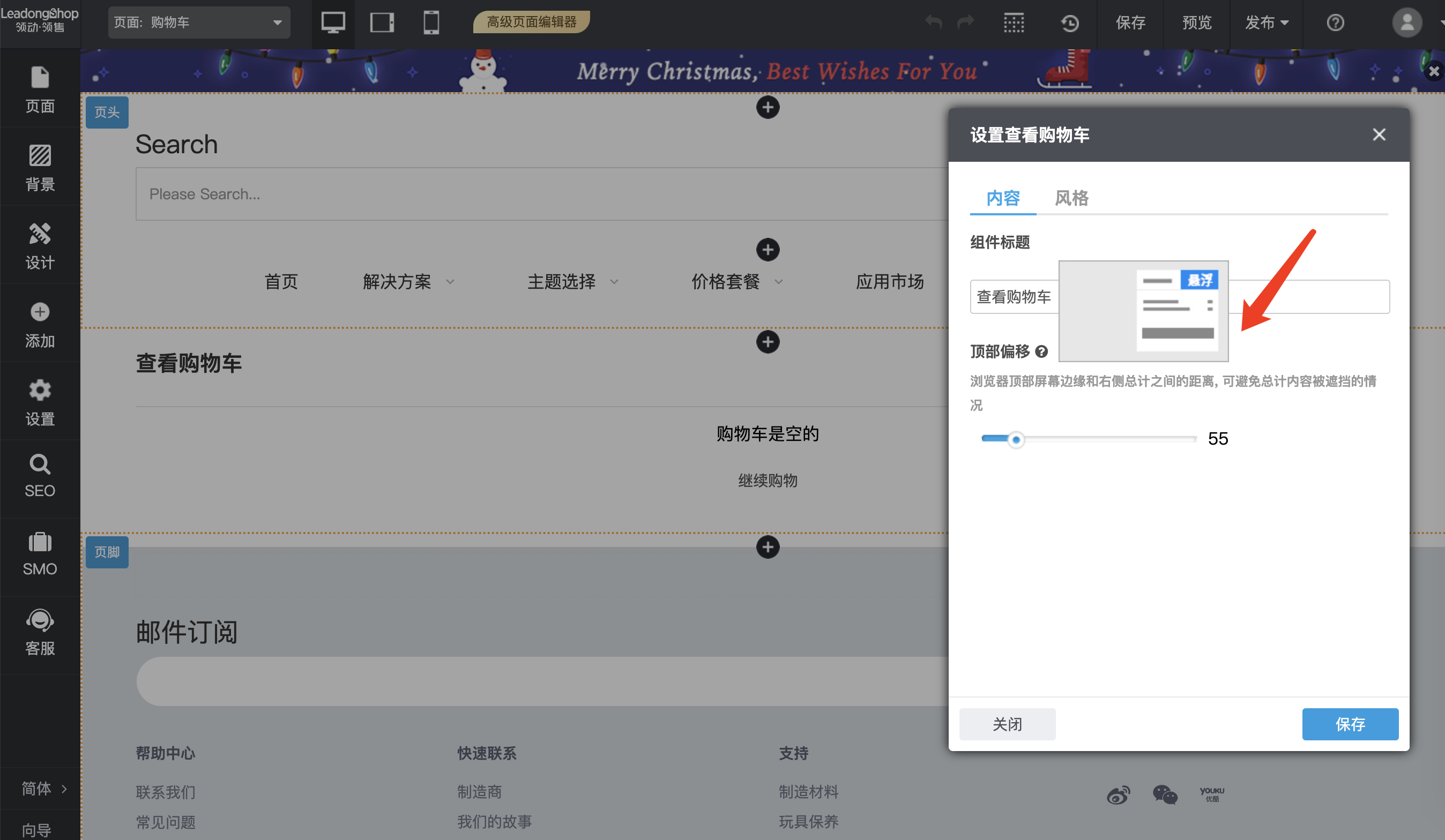Switch to mobile preview mode
Screen dimensions: 1445x840
430,22
